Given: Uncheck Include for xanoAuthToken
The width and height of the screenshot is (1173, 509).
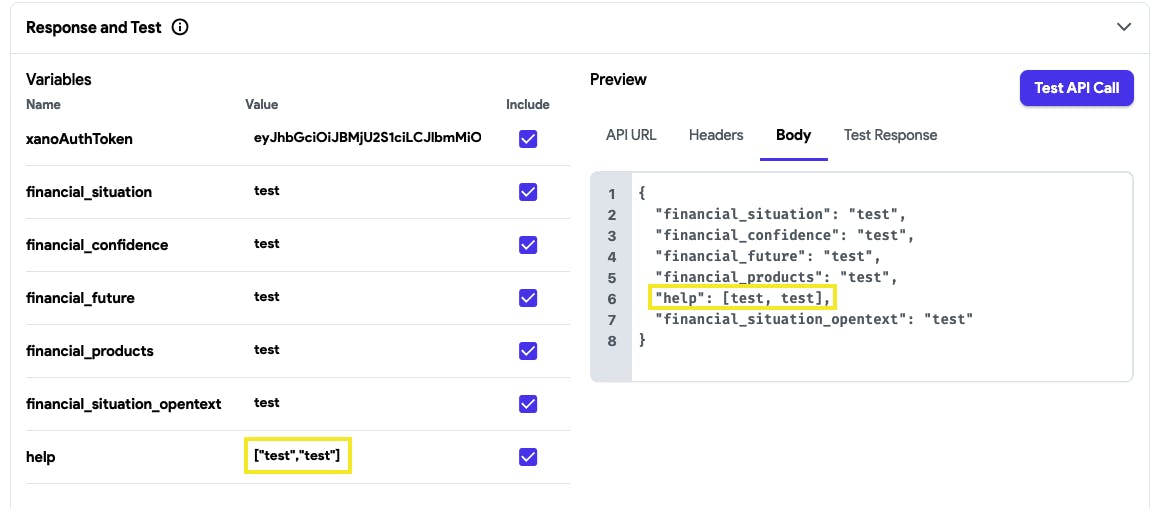Looking at the screenshot, I should 528,139.
